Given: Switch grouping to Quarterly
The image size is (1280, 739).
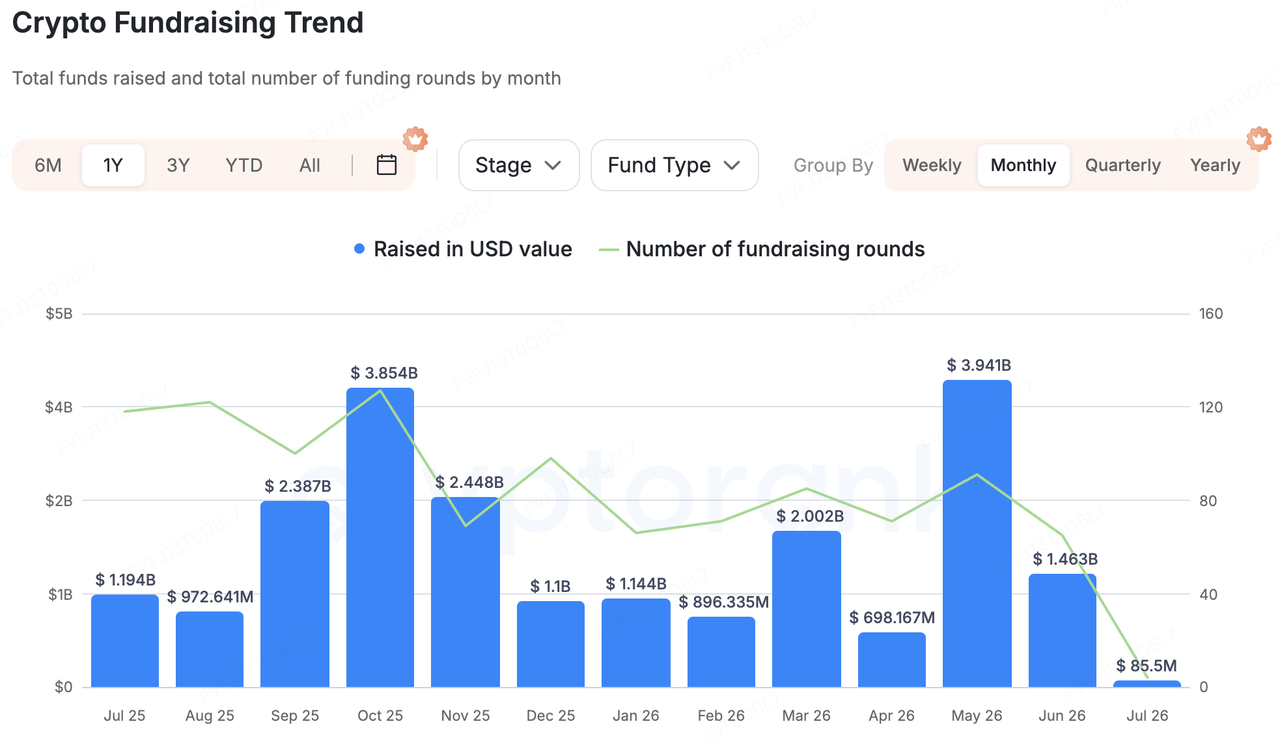Looking at the screenshot, I should tap(1123, 165).
